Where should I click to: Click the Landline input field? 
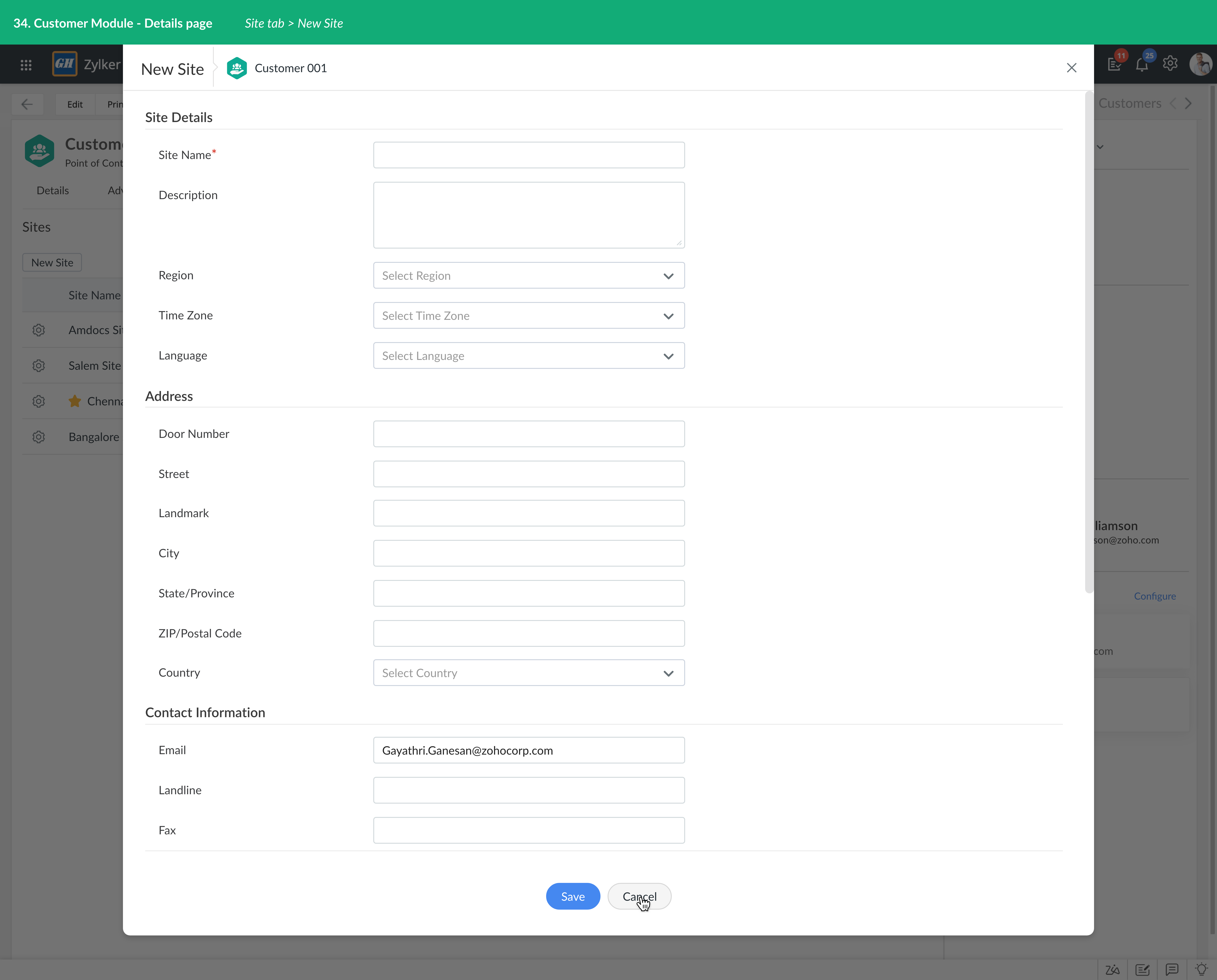(529, 790)
